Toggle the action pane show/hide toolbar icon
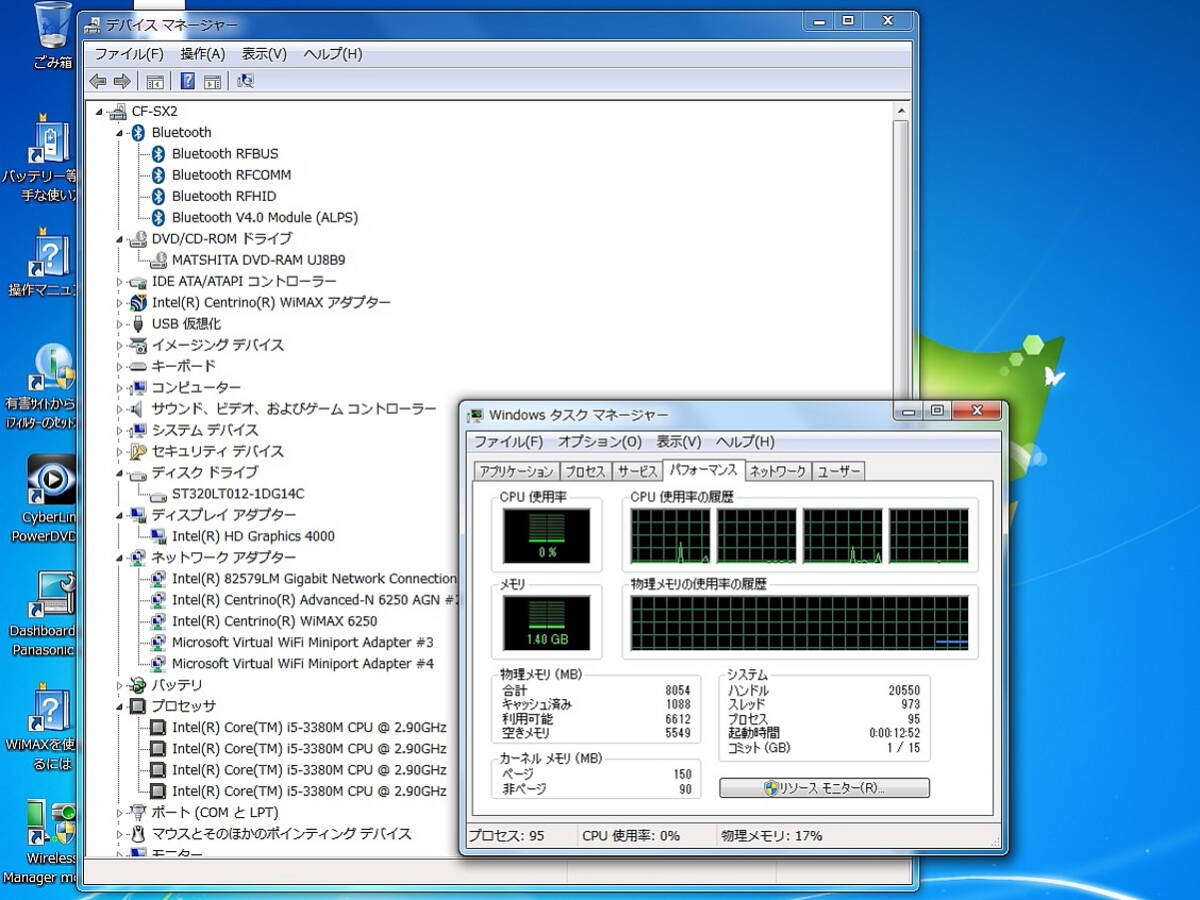The width and height of the screenshot is (1200, 900). click(212, 81)
